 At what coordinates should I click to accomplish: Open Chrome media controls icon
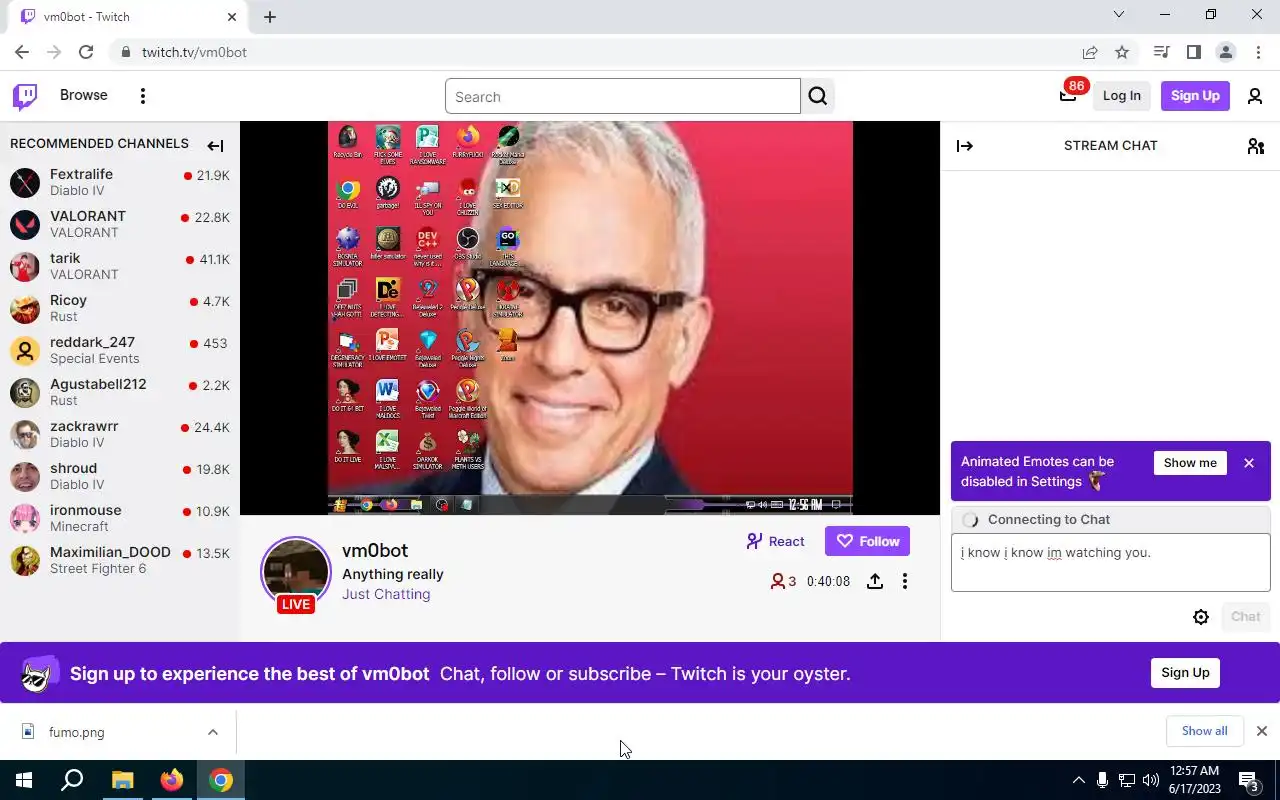tap(1161, 52)
